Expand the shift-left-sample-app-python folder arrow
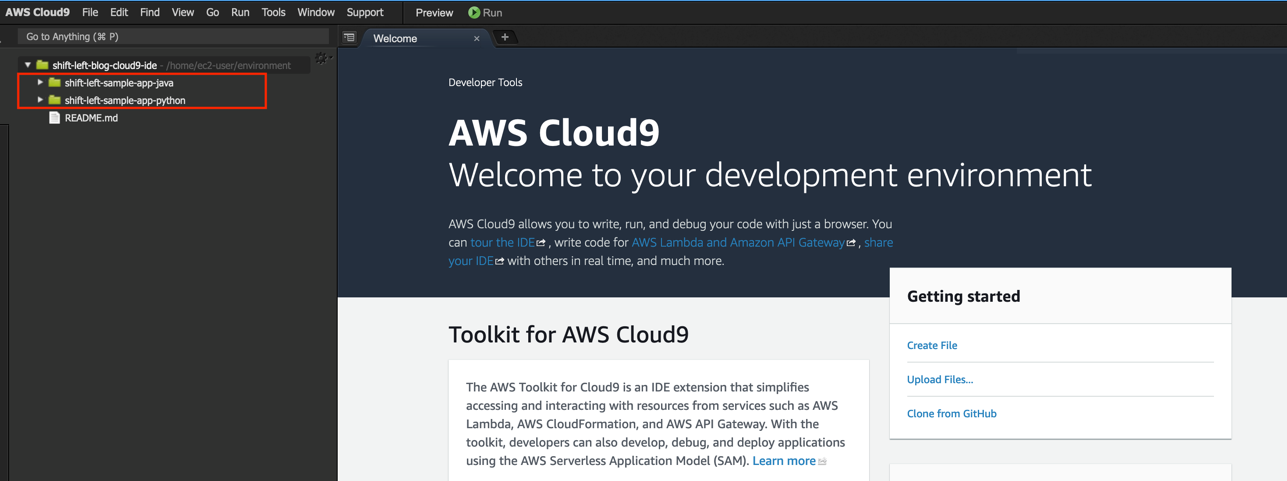The width and height of the screenshot is (1287, 481). coord(40,100)
